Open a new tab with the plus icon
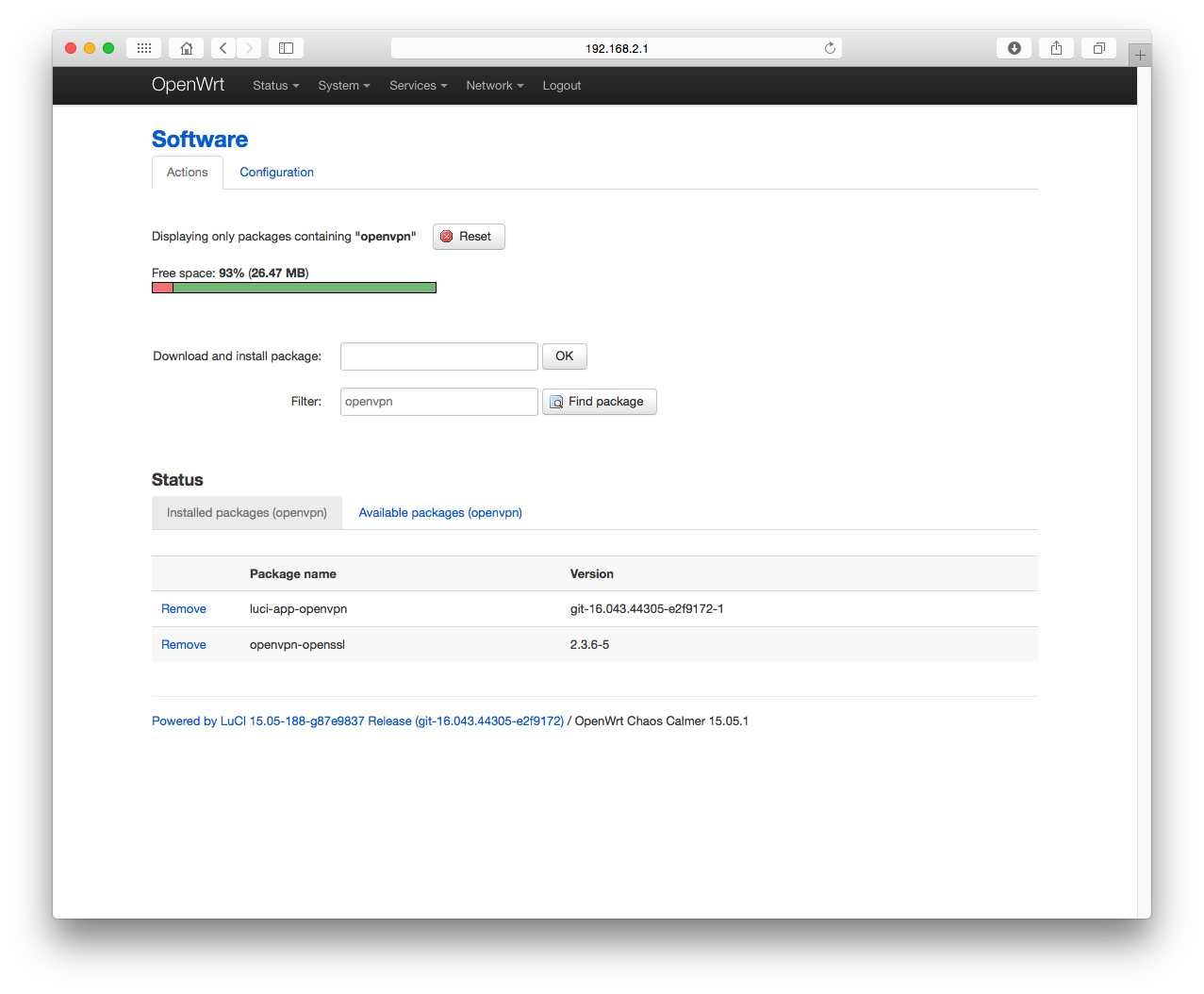This screenshot has width=1204, height=994. click(x=1140, y=55)
